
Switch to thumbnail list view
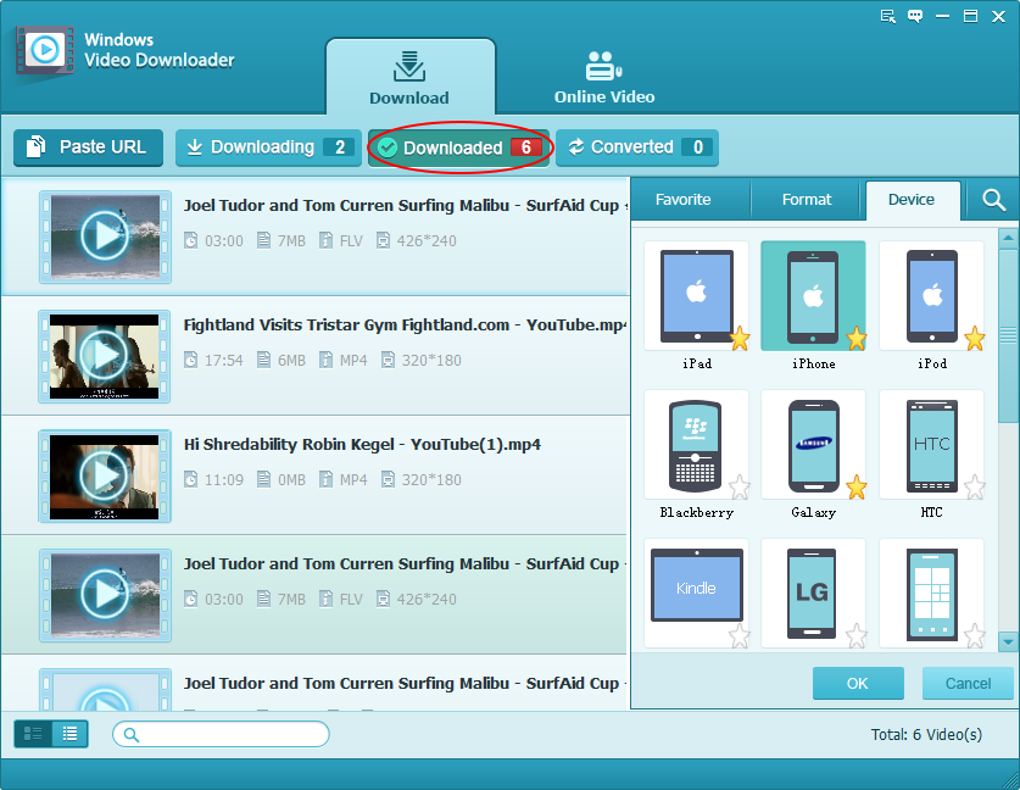(x=33, y=734)
